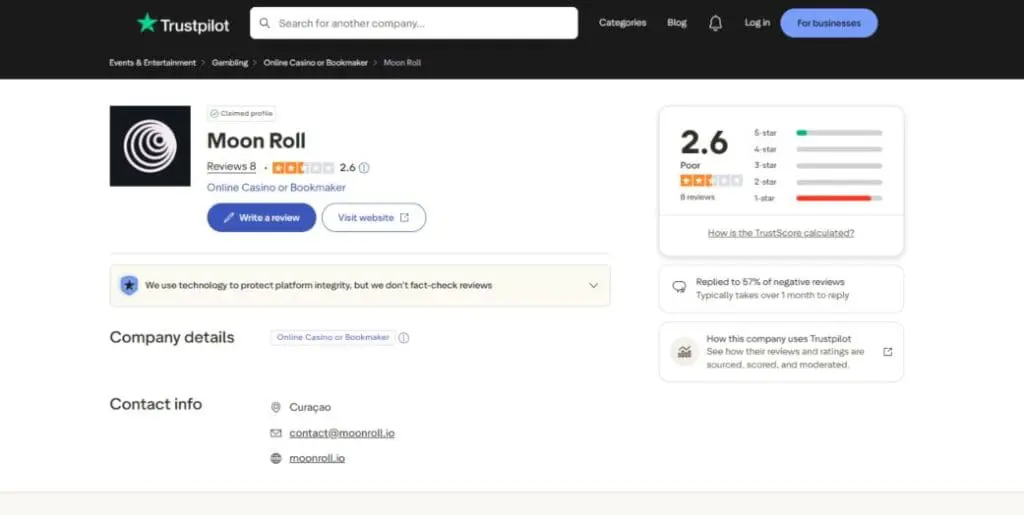Go to Gambling breadcrumb link
The height and width of the screenshot is (515, 1024).
[229, 63]
